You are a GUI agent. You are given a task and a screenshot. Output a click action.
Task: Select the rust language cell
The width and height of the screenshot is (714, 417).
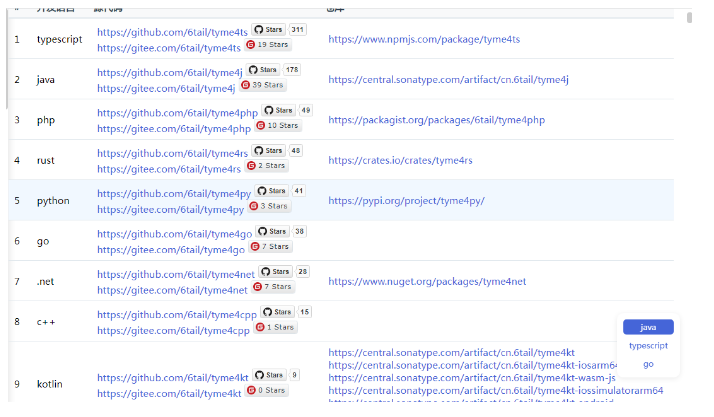(45, 160)
